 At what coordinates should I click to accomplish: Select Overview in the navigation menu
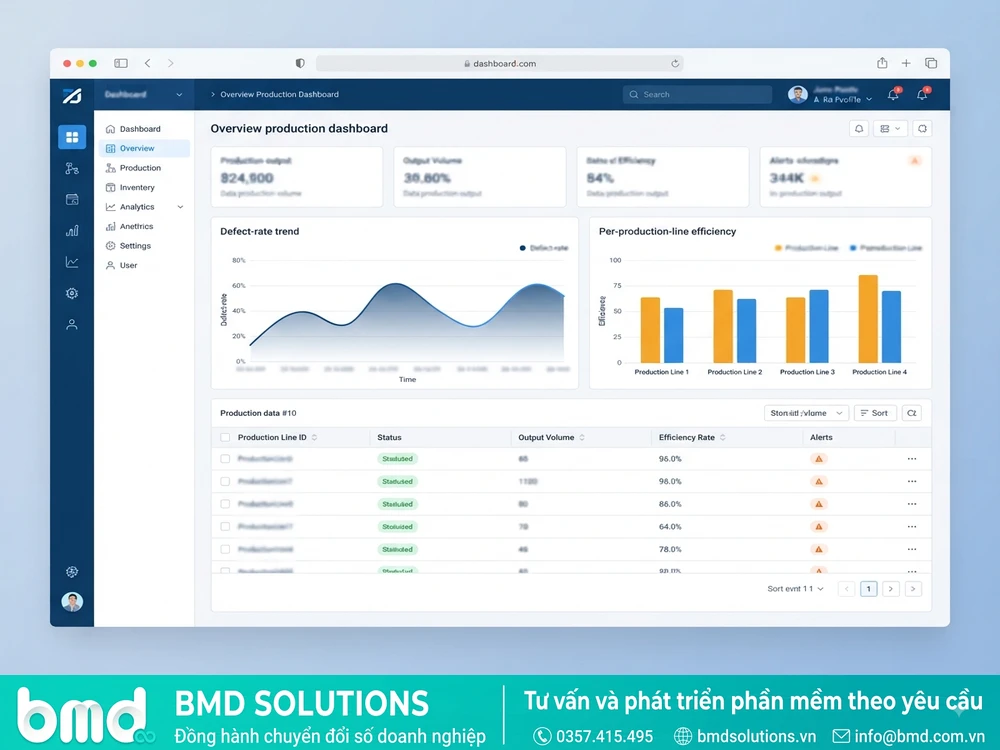tap(144, 148)
